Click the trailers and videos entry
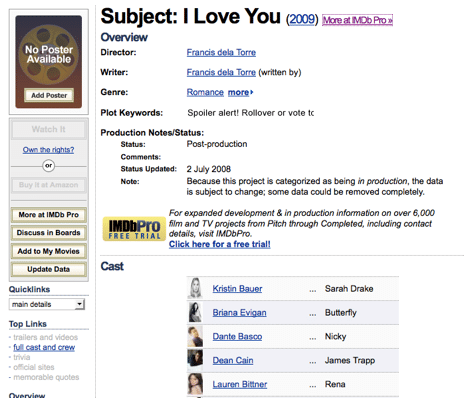This screenshot has width=464, height=398. [x=45, y=337]
